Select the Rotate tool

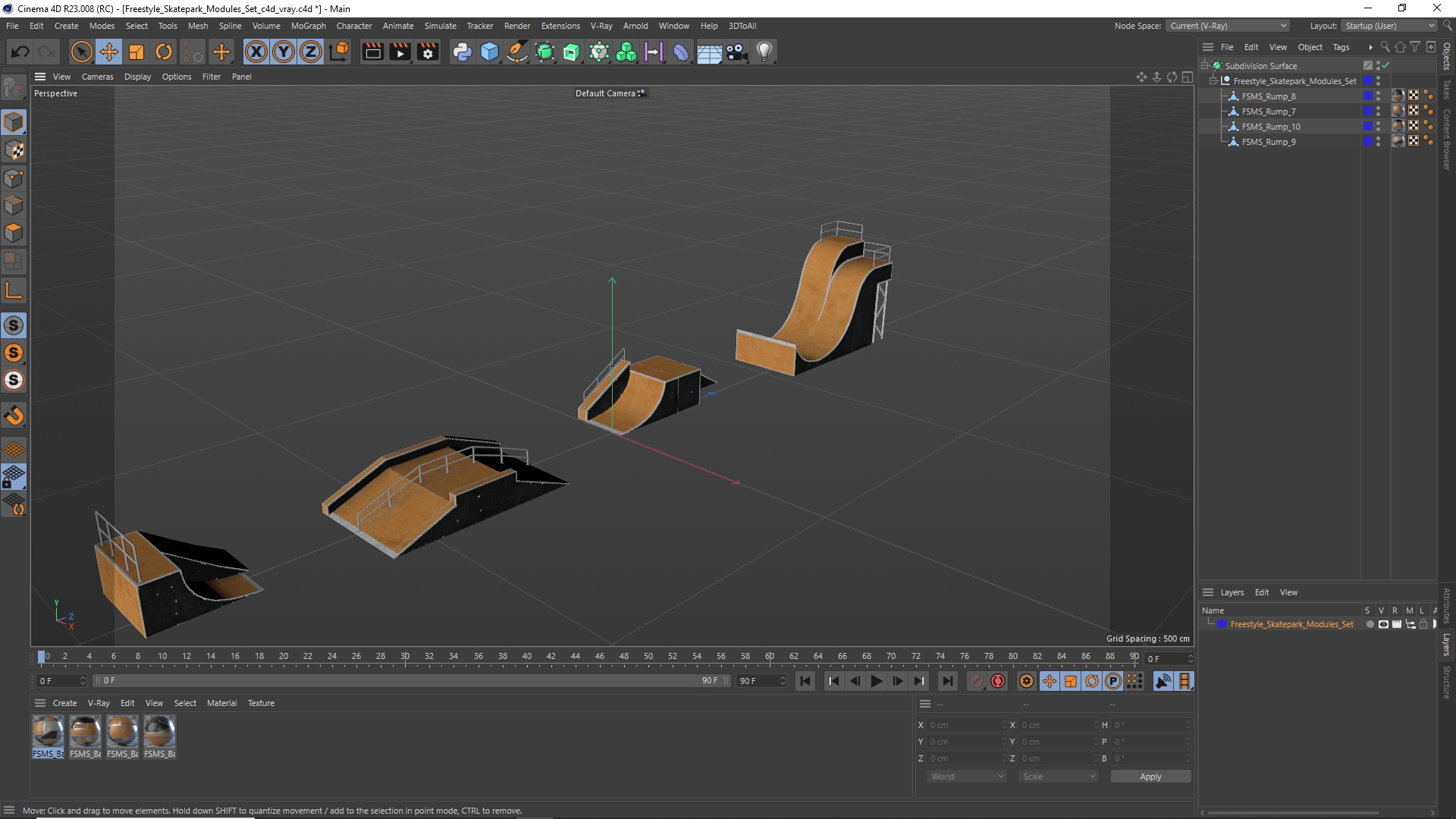pyautogui.click(x=164, y=52)
